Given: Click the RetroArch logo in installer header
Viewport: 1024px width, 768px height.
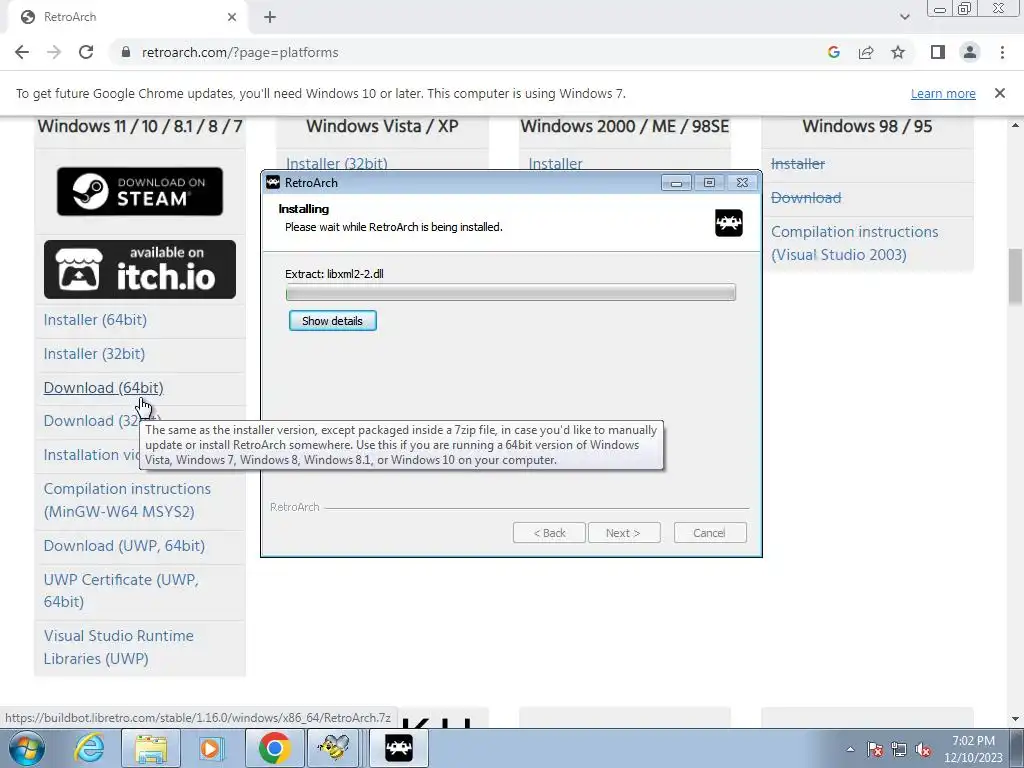Looking at the screenshot, I should tap(729, 223).
